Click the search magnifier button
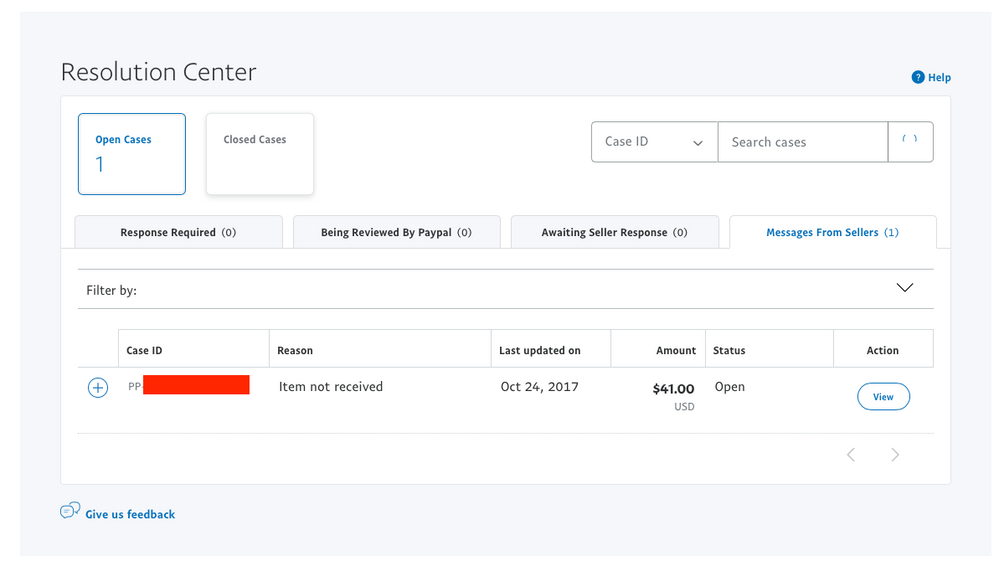This screenshot has width=999, height=561. pyautogui.click(x=910, y=141)
